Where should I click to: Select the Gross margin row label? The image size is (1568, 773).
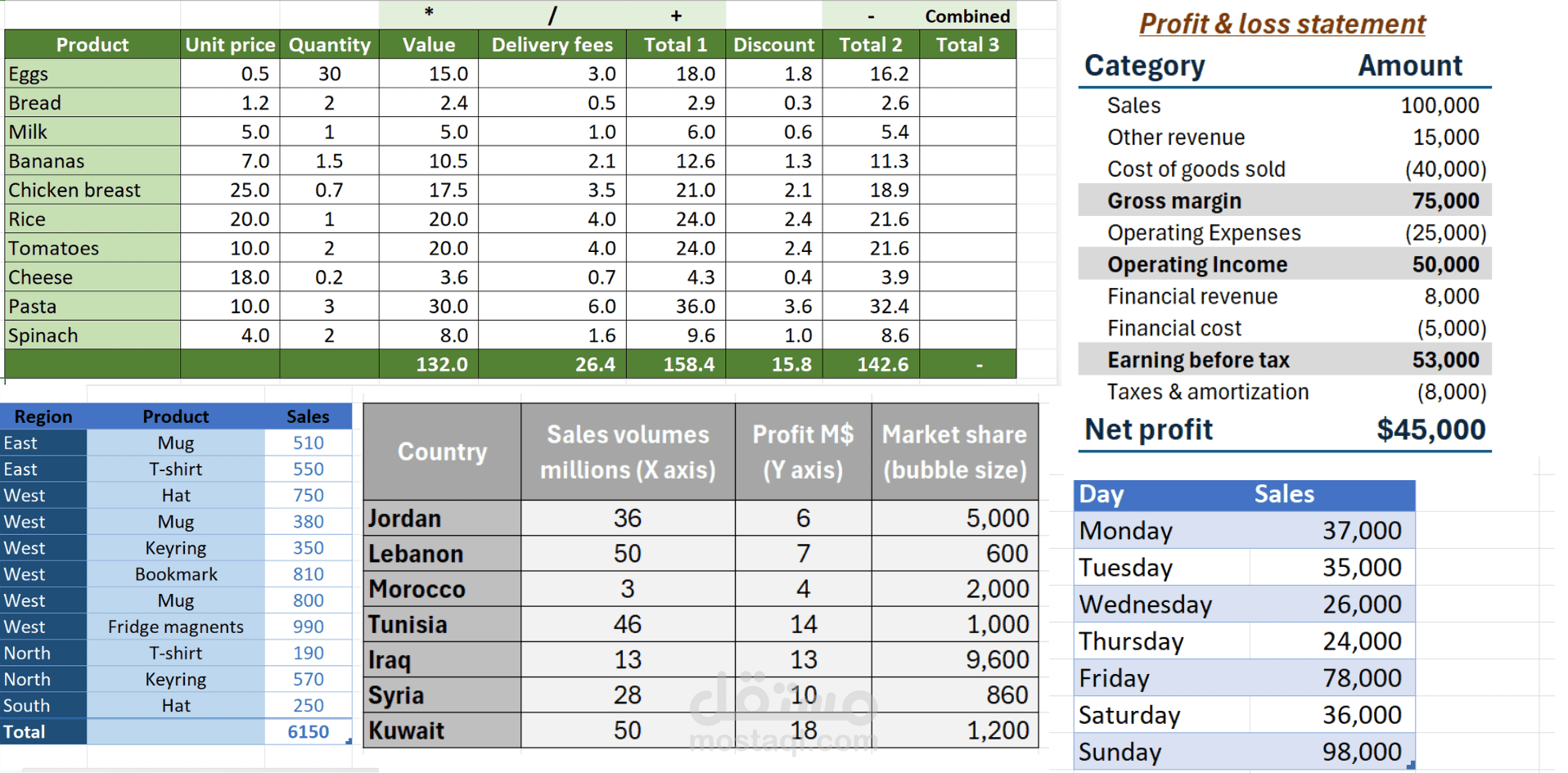(x=1174, y=201)
